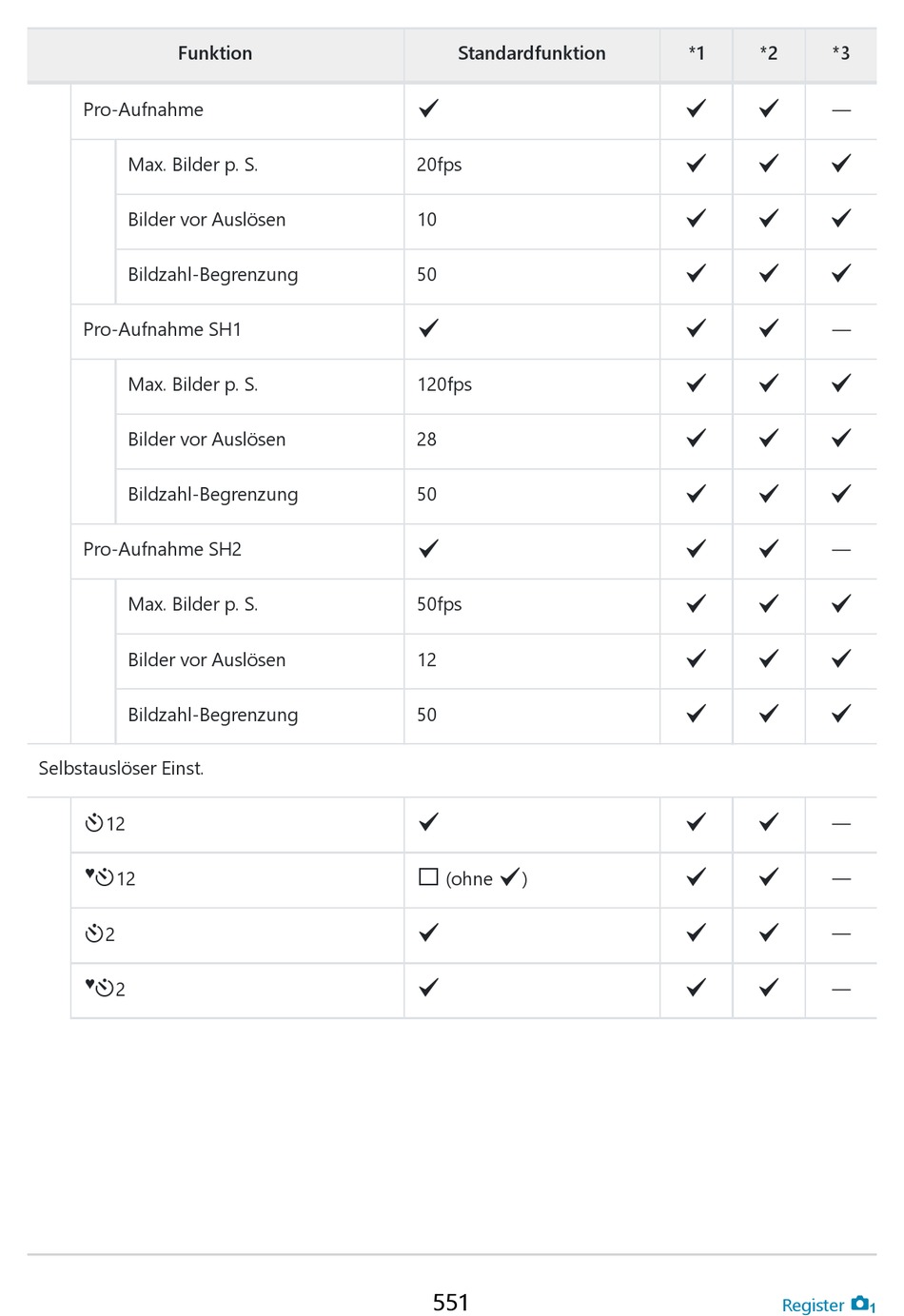Click the dash in the Pro-Aufnahme *3 column
This screenshot has height=1316, width=904.
point(840,110)
